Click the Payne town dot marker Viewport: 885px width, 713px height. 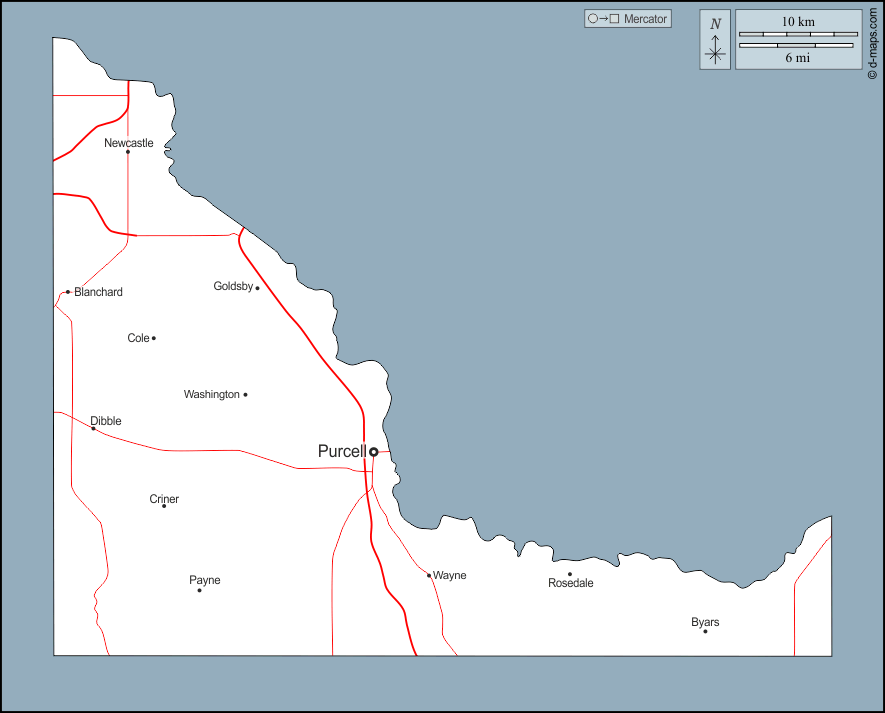(199, 590)
